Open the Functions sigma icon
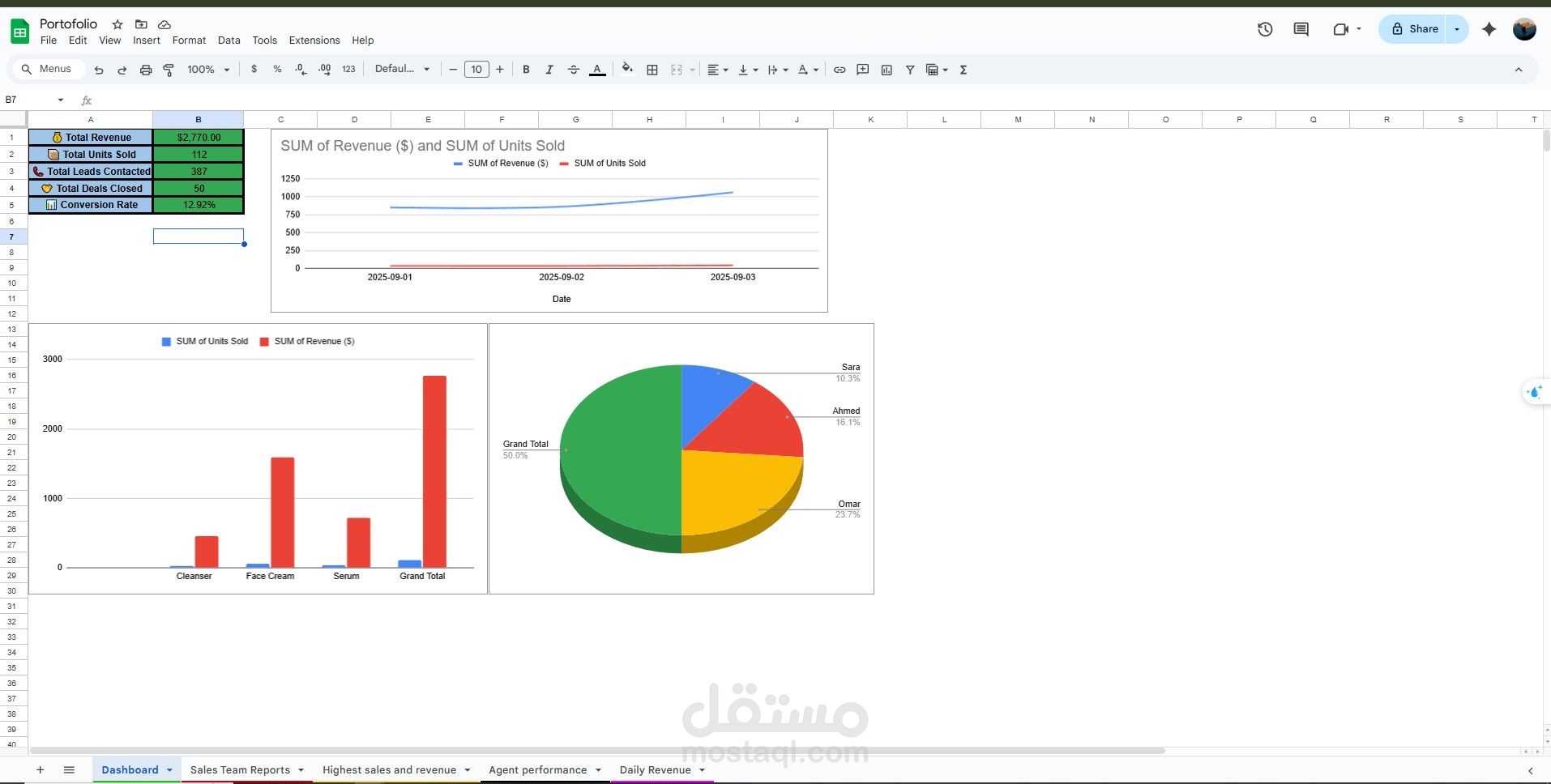Screen dimensions: 1551x784 point(963,70)
